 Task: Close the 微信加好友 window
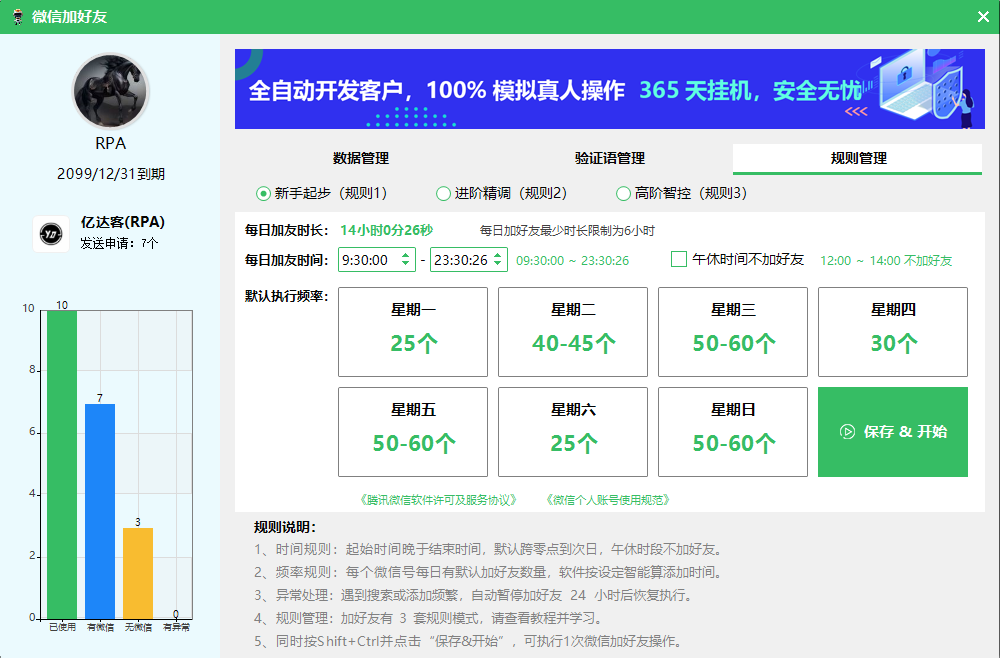coord(983,17)
